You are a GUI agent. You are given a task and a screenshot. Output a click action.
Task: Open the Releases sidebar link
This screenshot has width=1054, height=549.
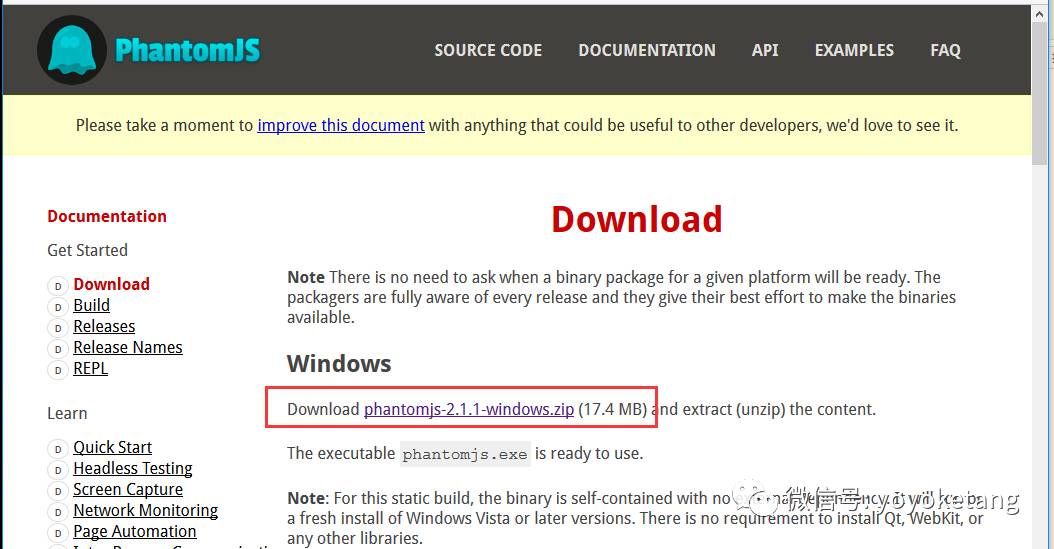[104, 327]
